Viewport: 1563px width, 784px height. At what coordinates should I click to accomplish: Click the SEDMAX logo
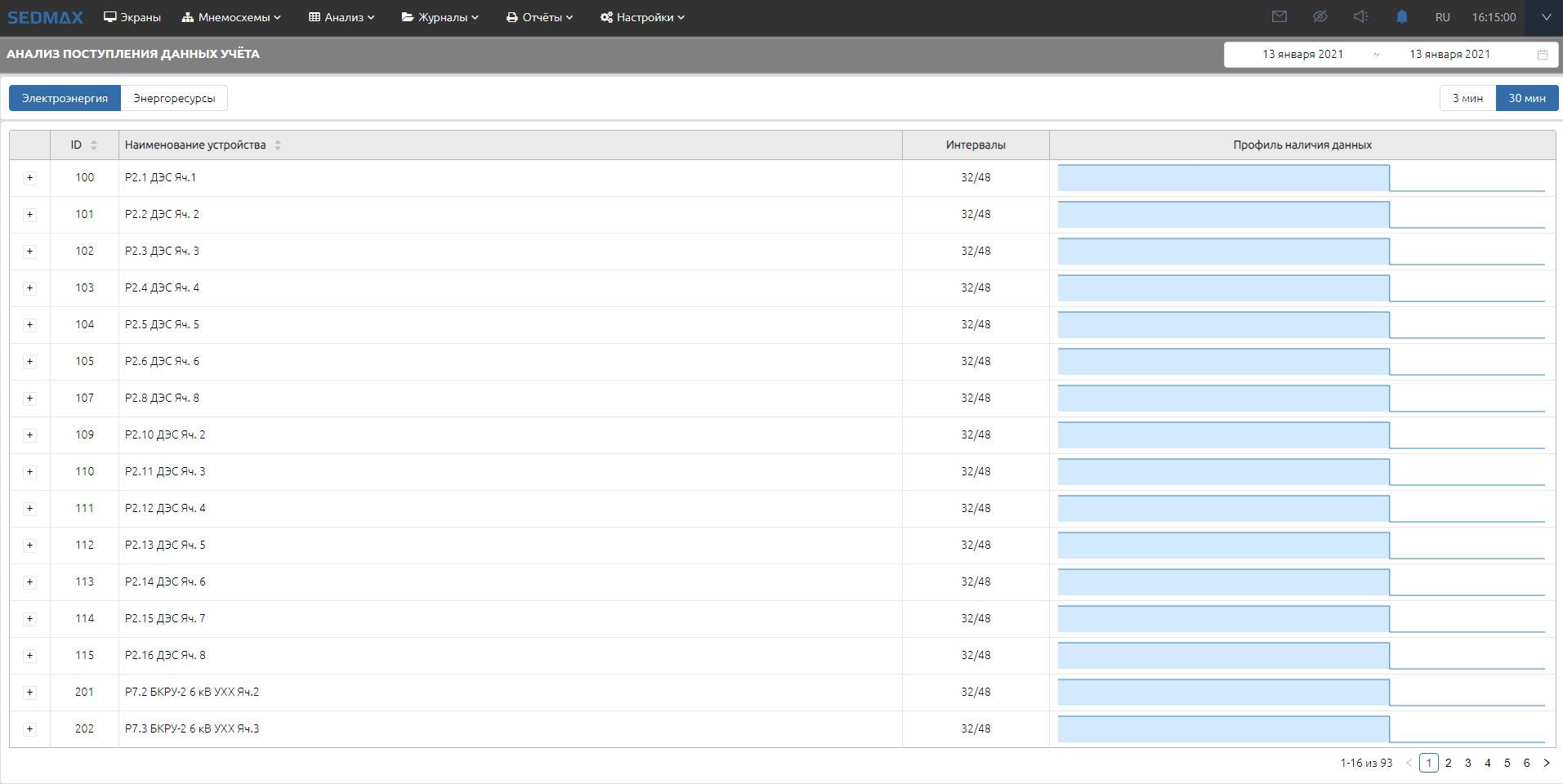[x=46, y=17]
